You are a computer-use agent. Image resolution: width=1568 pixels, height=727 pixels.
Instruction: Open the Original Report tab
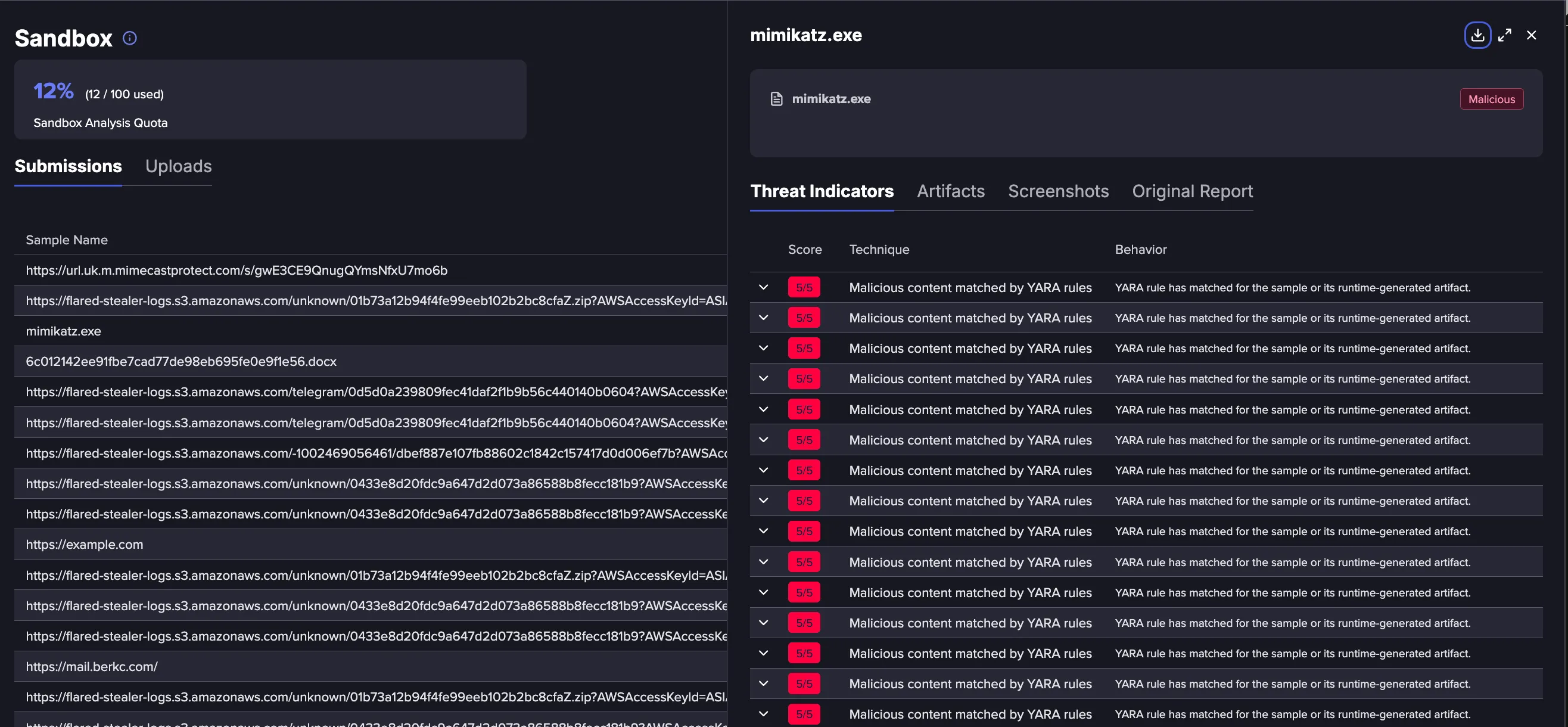tap(1192, 191)
